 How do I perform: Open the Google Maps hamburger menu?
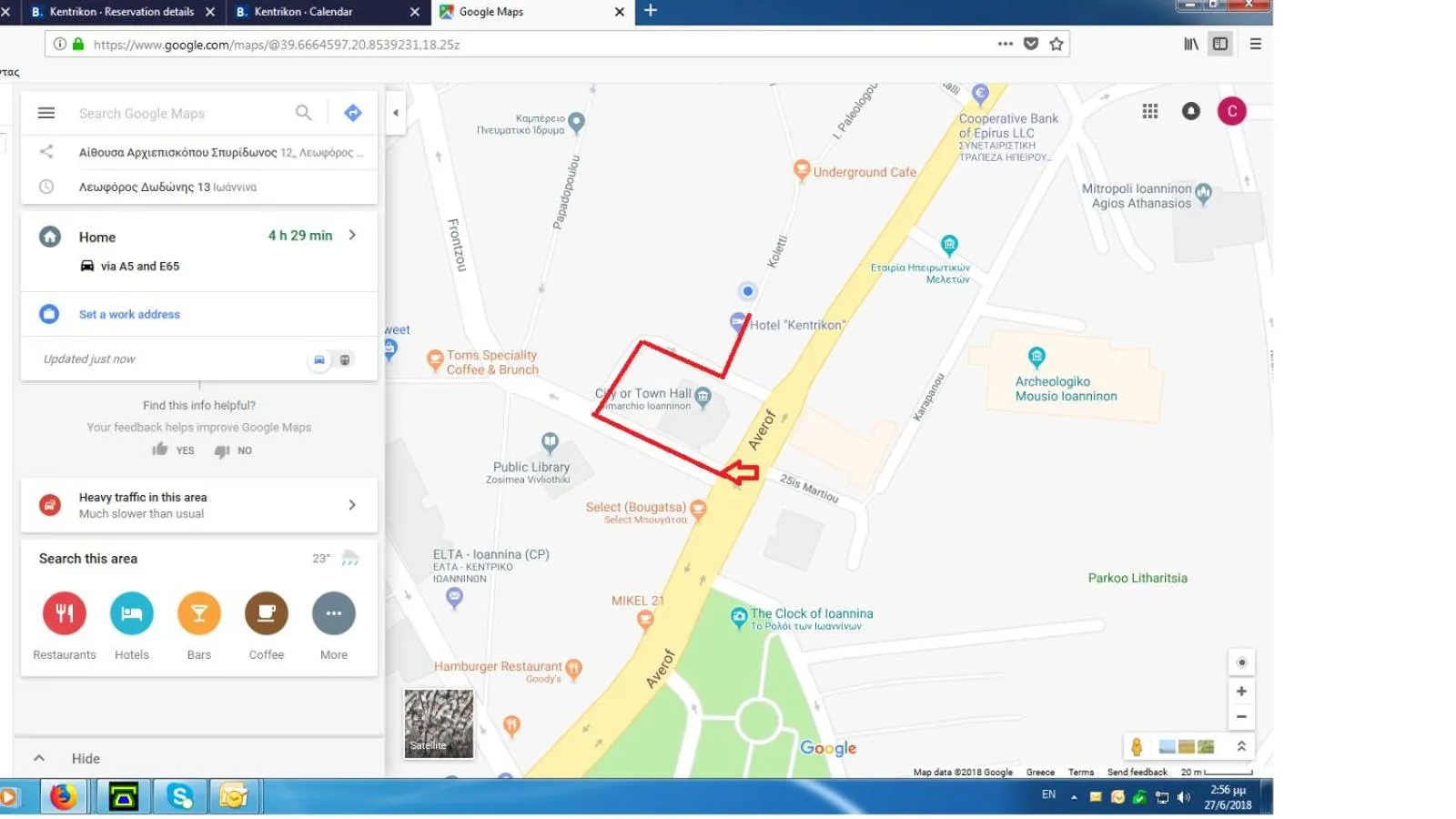(46, 113)
